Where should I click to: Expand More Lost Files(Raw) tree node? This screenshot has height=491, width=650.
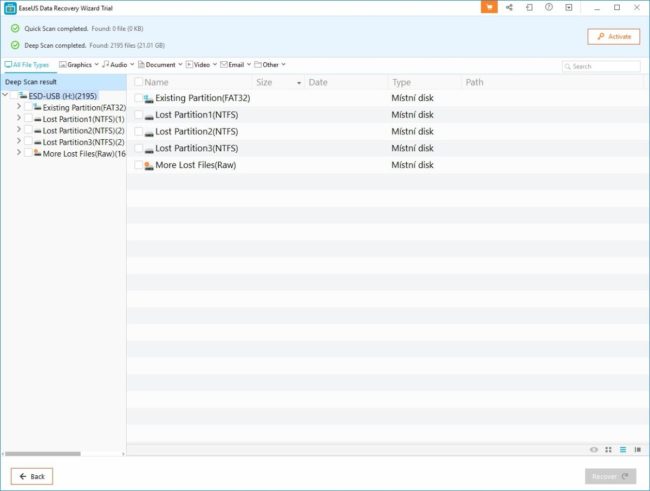[x=19, y=153]
